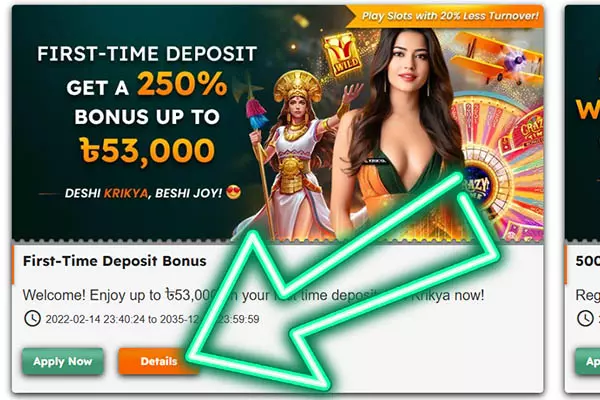This screenshot has width=600, height=400.
Task: Click the orange airplane graphic
Action: point(497,58)
